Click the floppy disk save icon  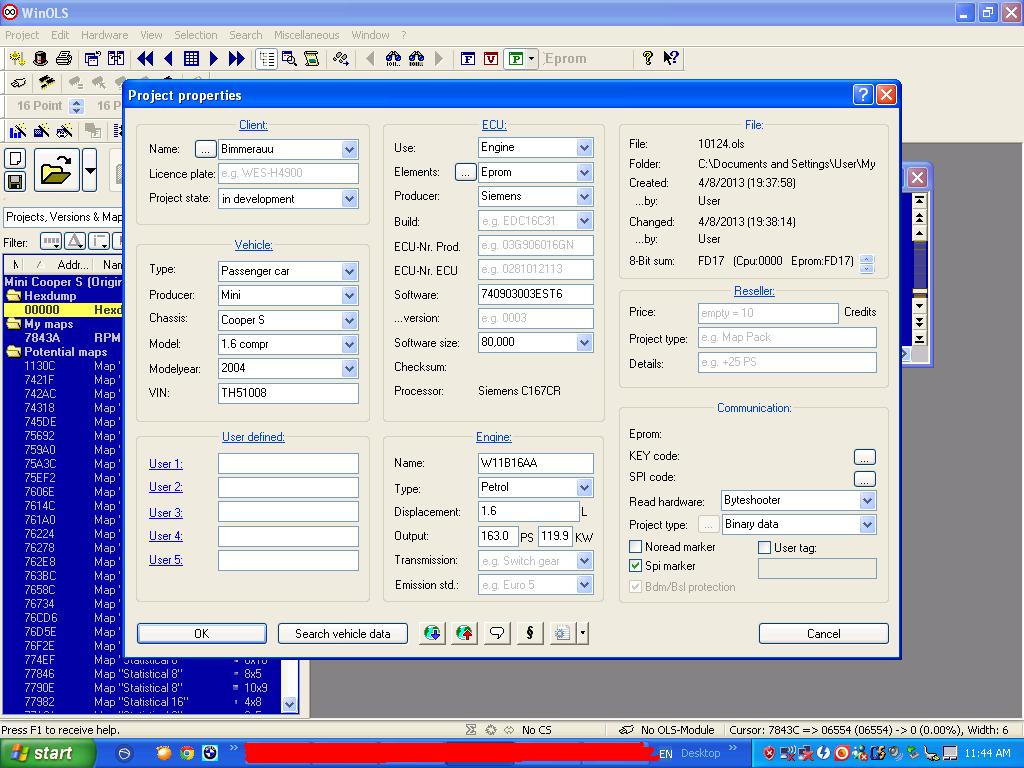coord(15,181)
